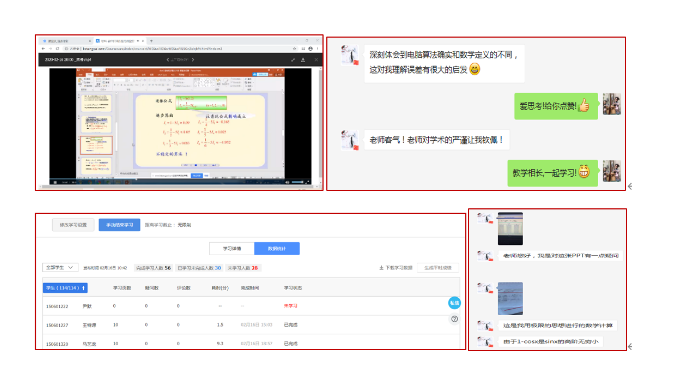This screenshot has height=374, width=692.
Task: Select the fourth slide thumbnail in PowerPoint
Action: 97,166
